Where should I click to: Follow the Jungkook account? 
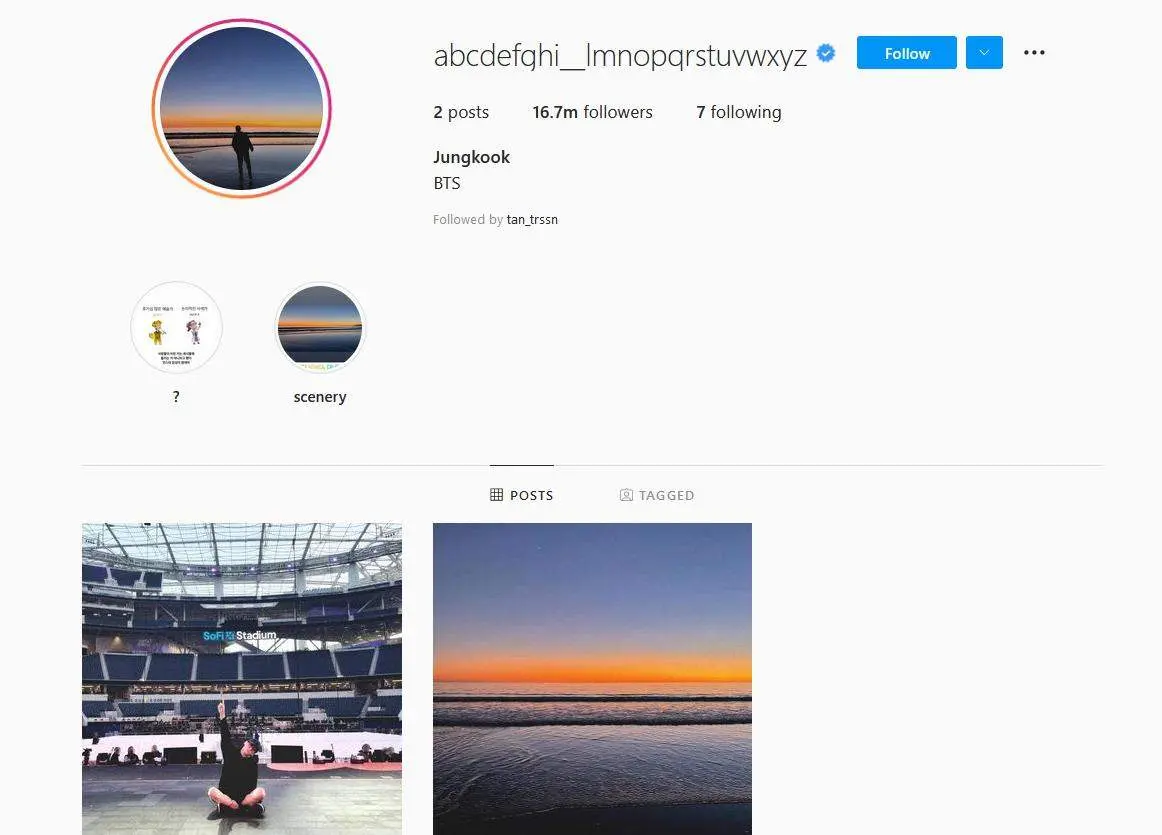(x=906, y=53)
